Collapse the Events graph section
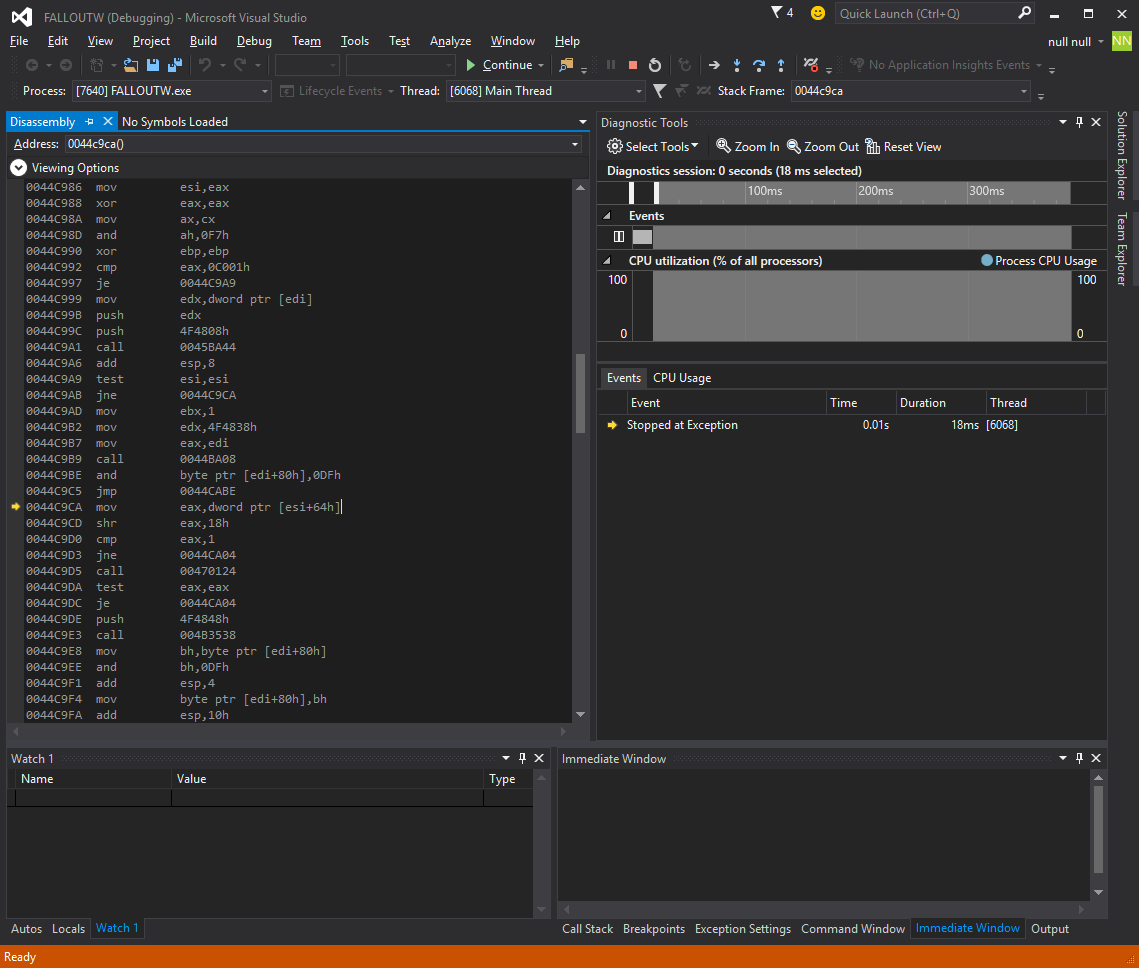Screen dimensions: 1139x968 click(x=607, y=216)
